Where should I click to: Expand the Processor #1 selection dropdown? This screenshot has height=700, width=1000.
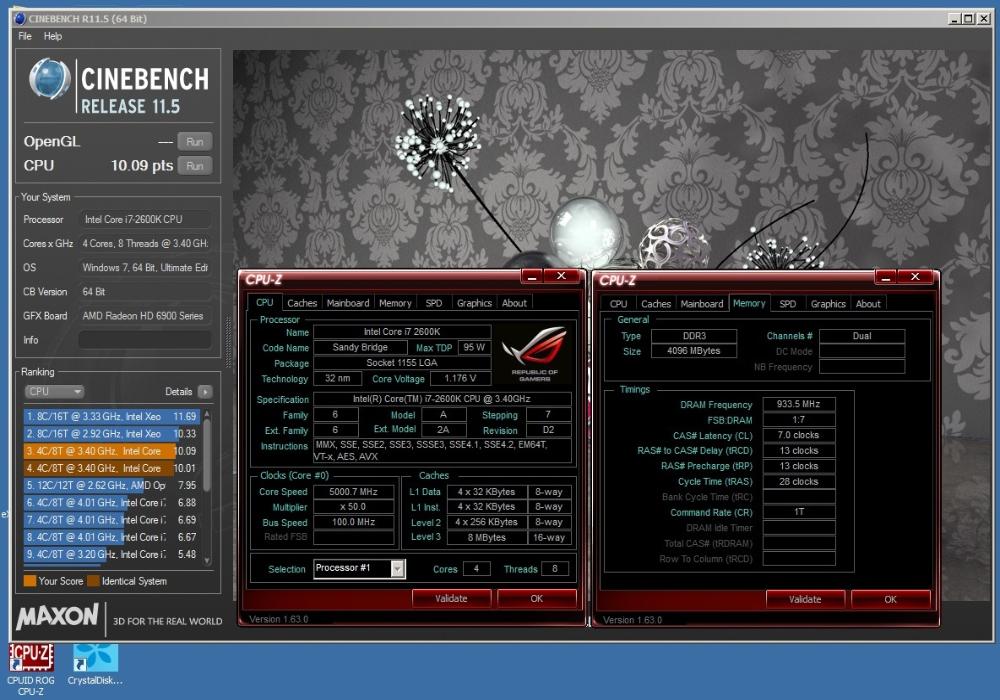click(x=397, y=568)
